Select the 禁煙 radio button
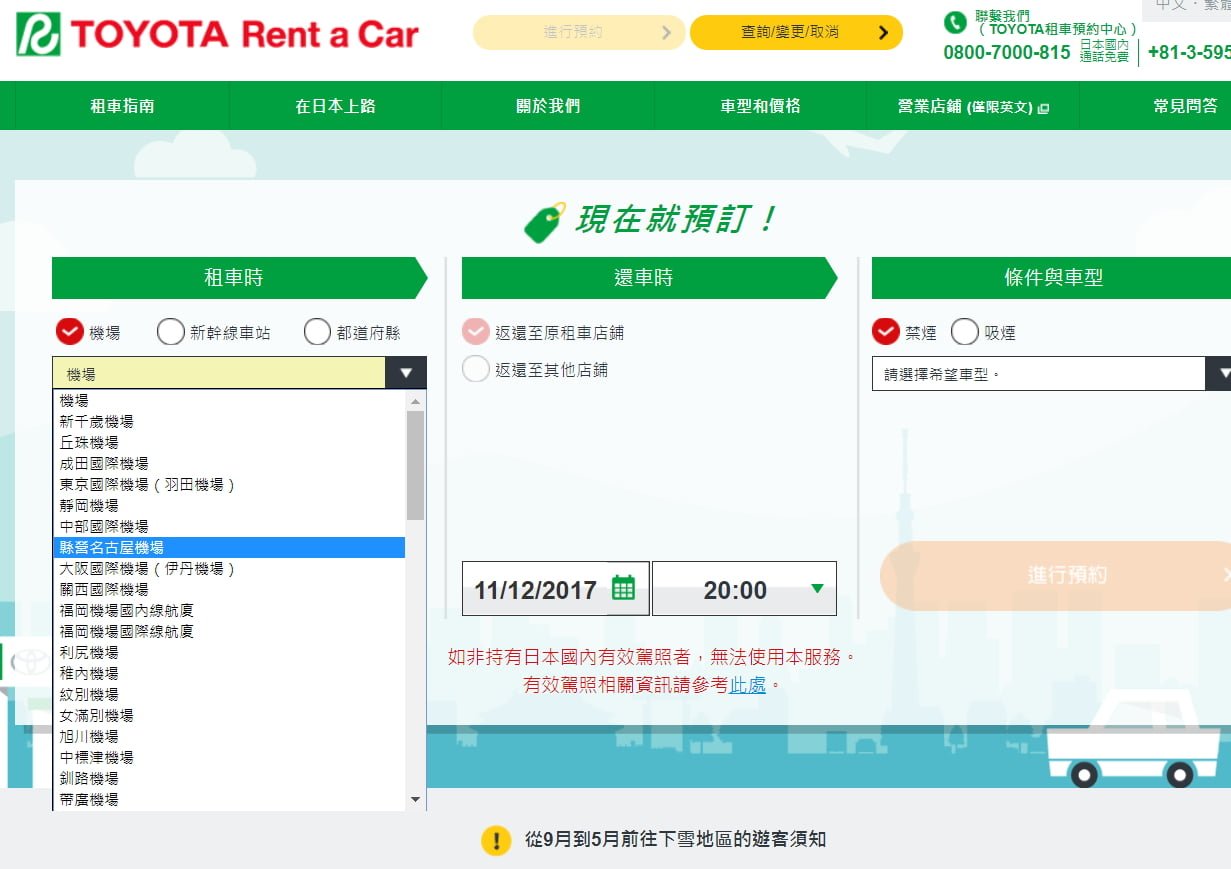The height and width of the screenshot is (869, 1231). point(886,331)
